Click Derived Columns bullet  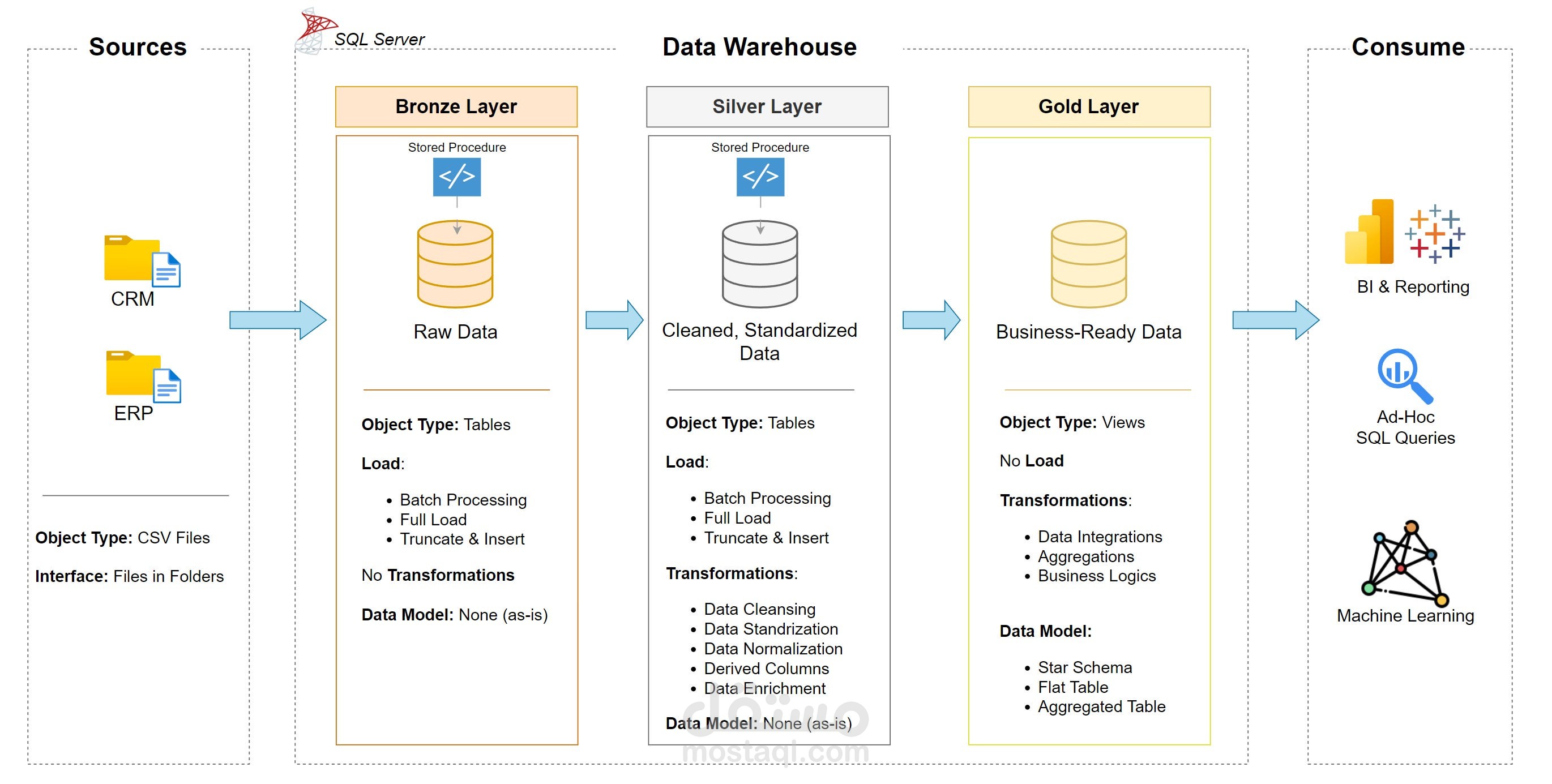[766, 669]
